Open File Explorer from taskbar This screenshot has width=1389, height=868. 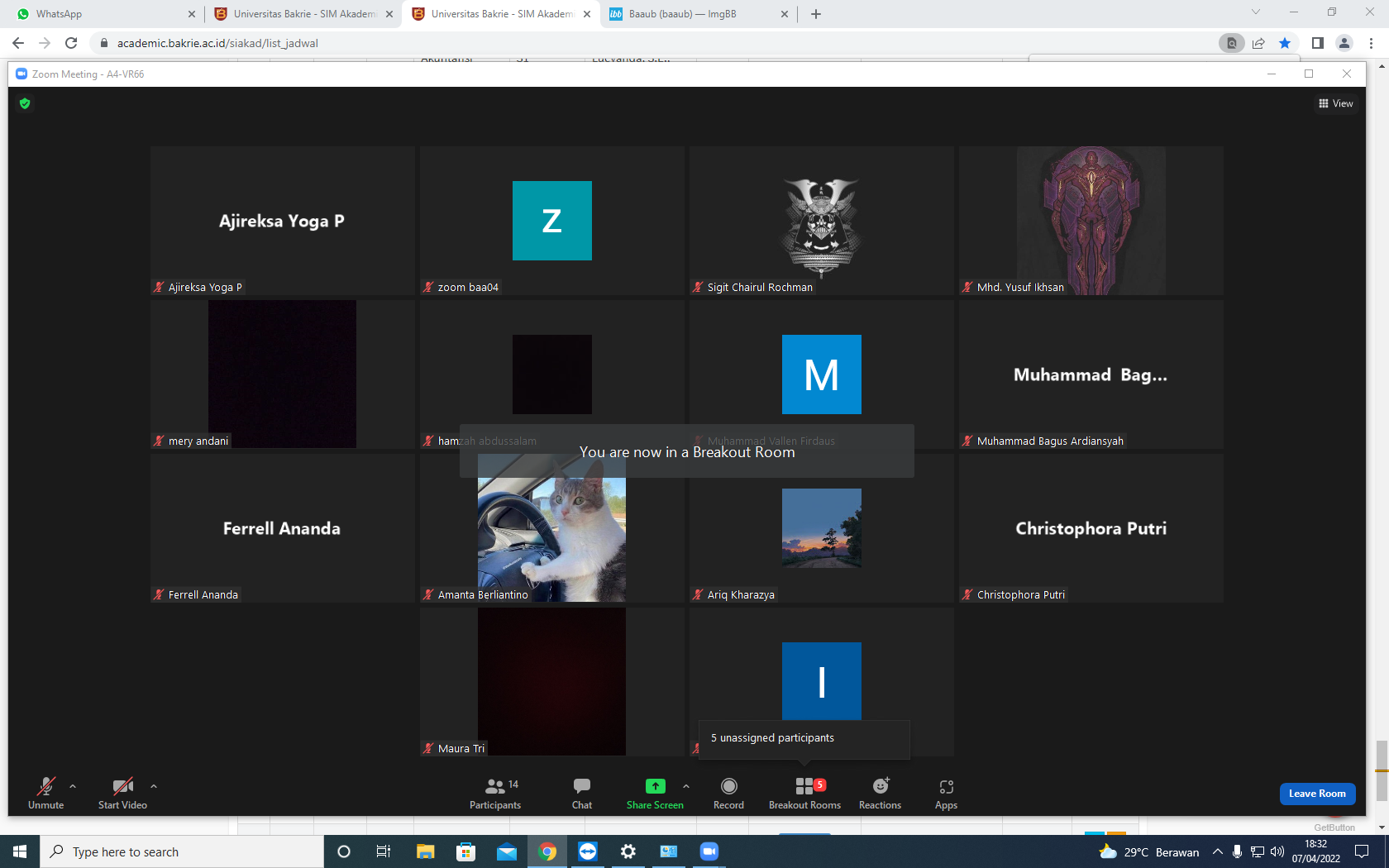point(425,851)
